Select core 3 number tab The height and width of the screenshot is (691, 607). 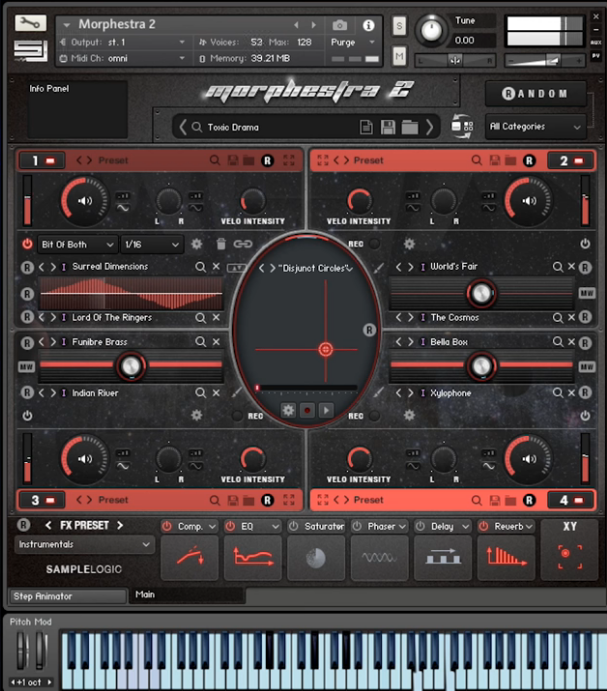(42, 500)
